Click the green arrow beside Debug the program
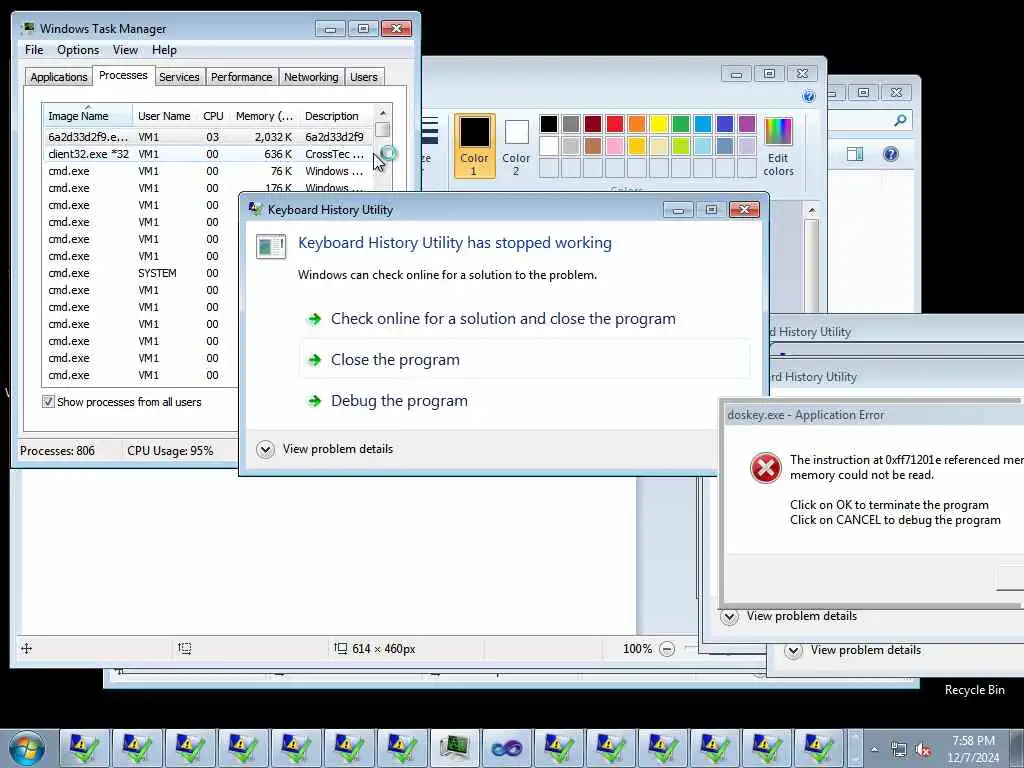 pyautogui.click(x=315, y=401)
